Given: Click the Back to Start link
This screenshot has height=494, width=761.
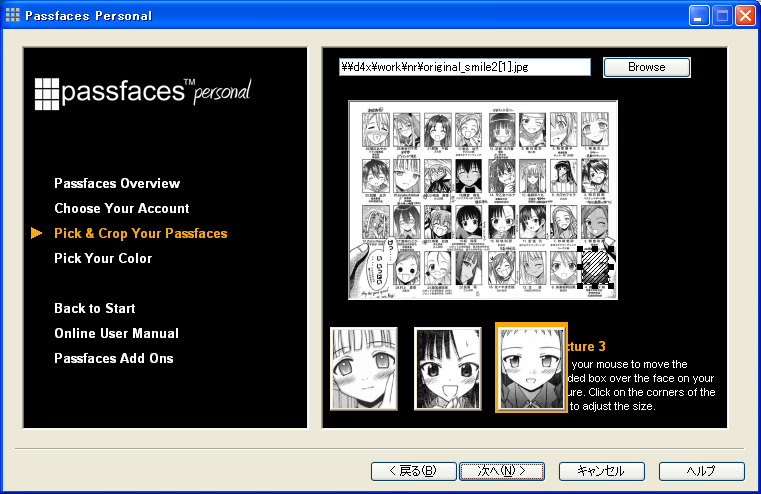Looking at the screenshot, I should tap(95, 308).
